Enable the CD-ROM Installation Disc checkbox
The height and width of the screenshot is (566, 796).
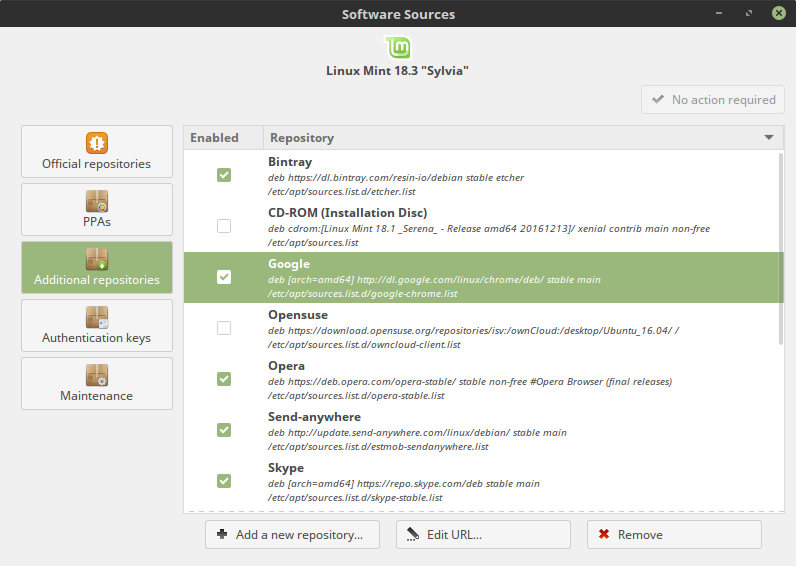[224, 226]
